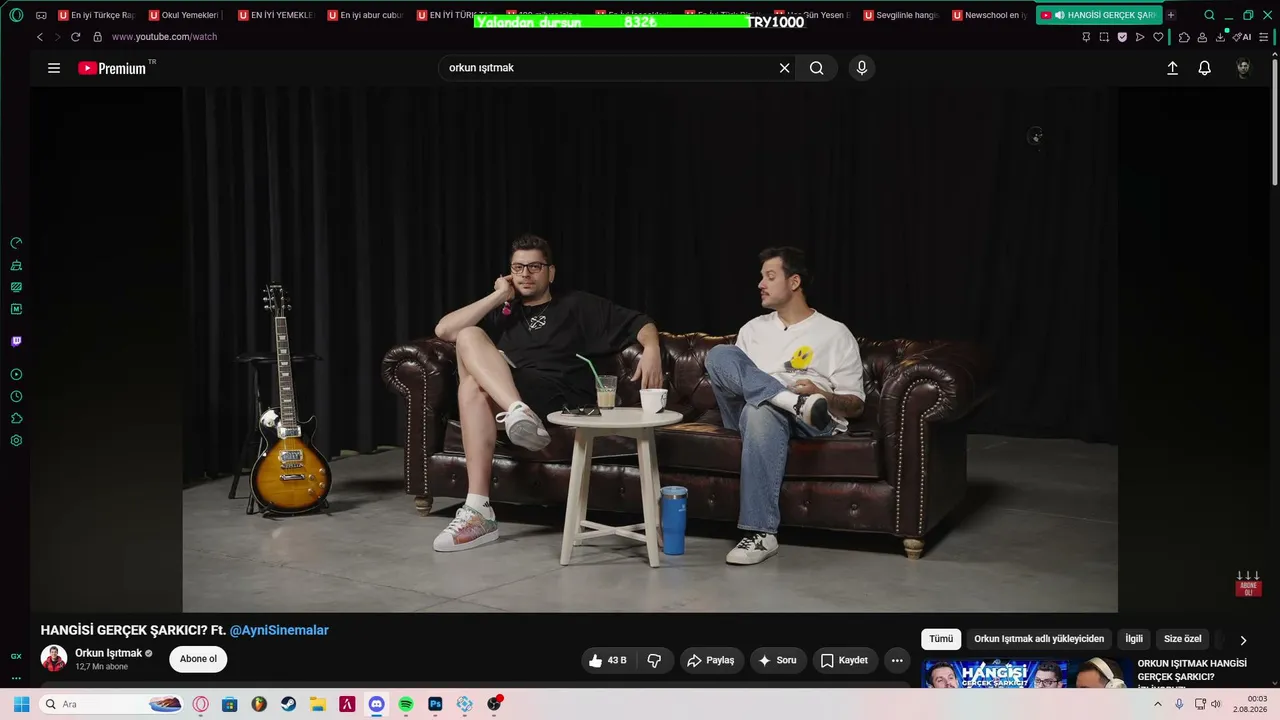The image size is (1280, 720).
Task: Select the Size özel filter chip
Action: click(1183, 639)
